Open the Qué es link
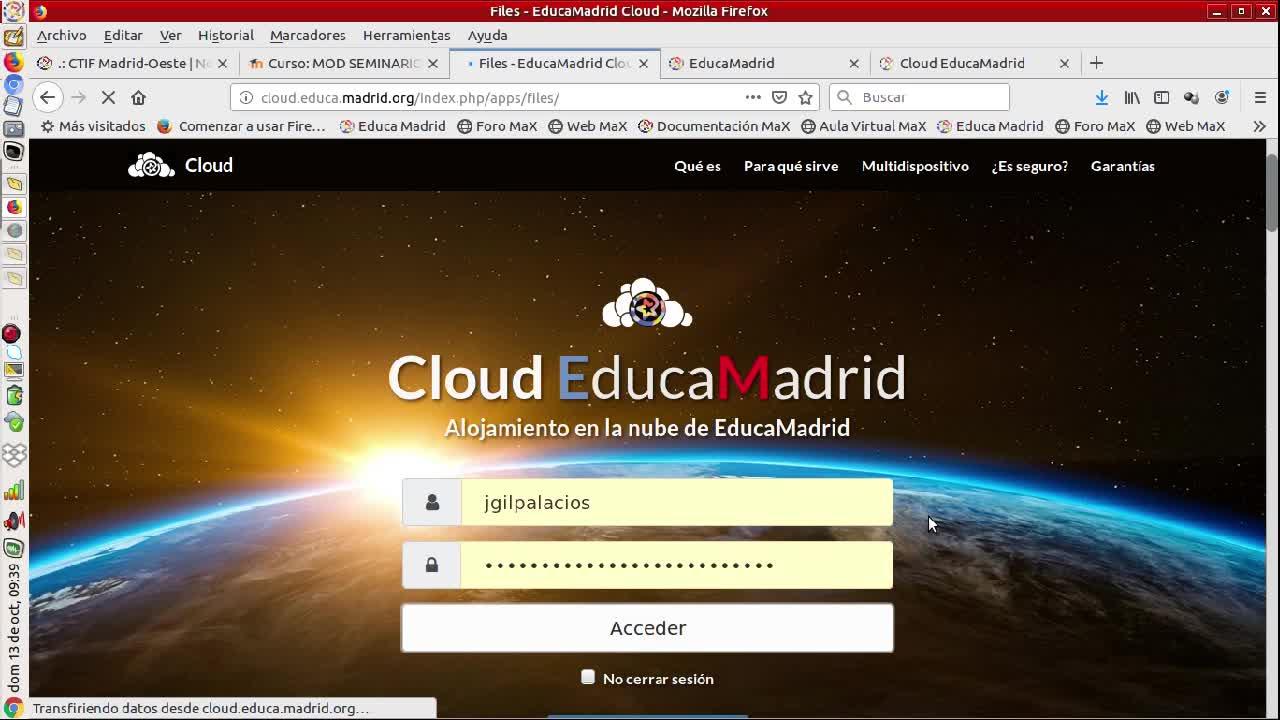This screenshot has width=1280, height=720. tap(697, 166)
